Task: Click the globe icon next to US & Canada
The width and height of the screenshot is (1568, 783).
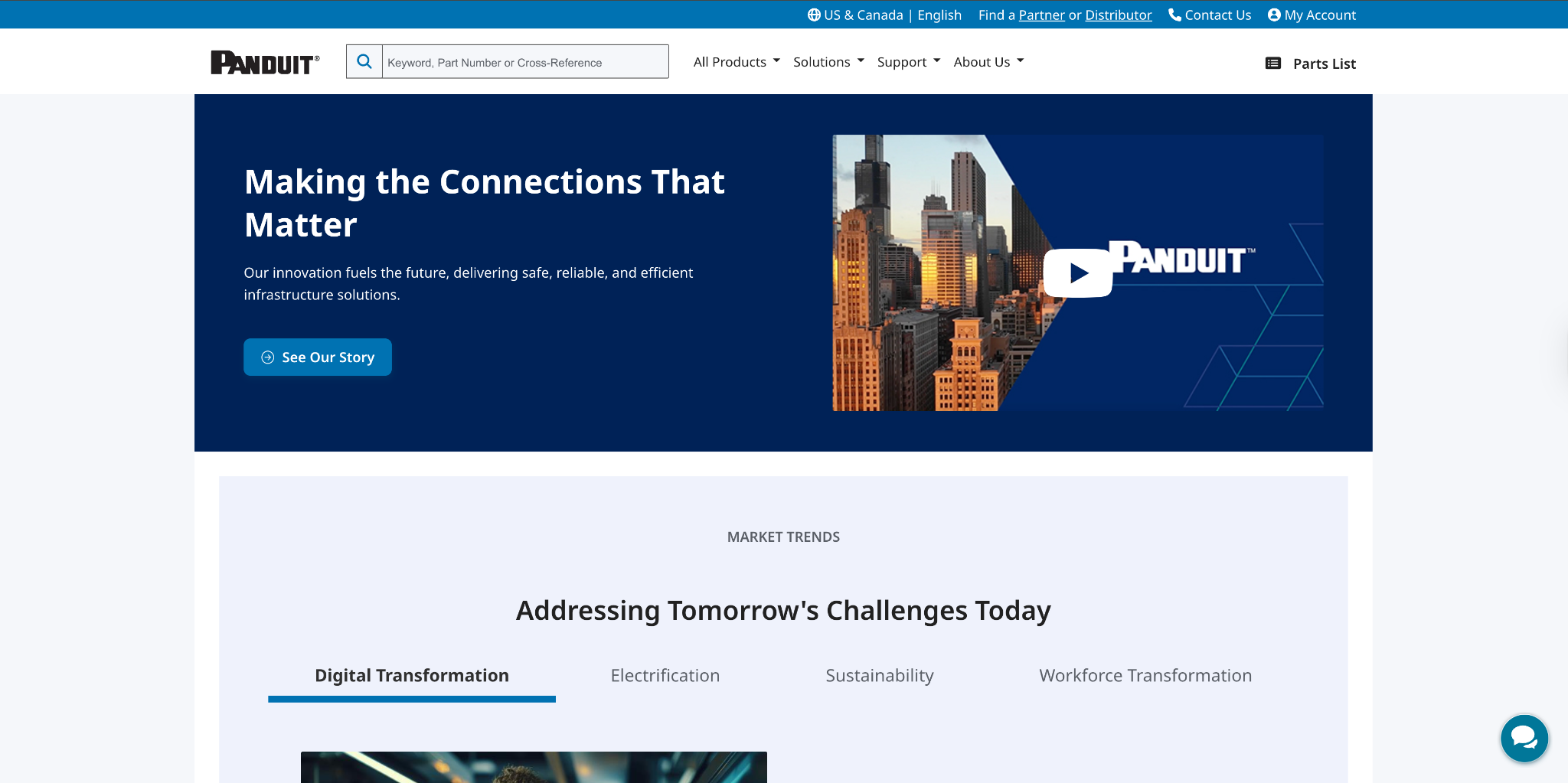Action: click(x=814, y=15)
